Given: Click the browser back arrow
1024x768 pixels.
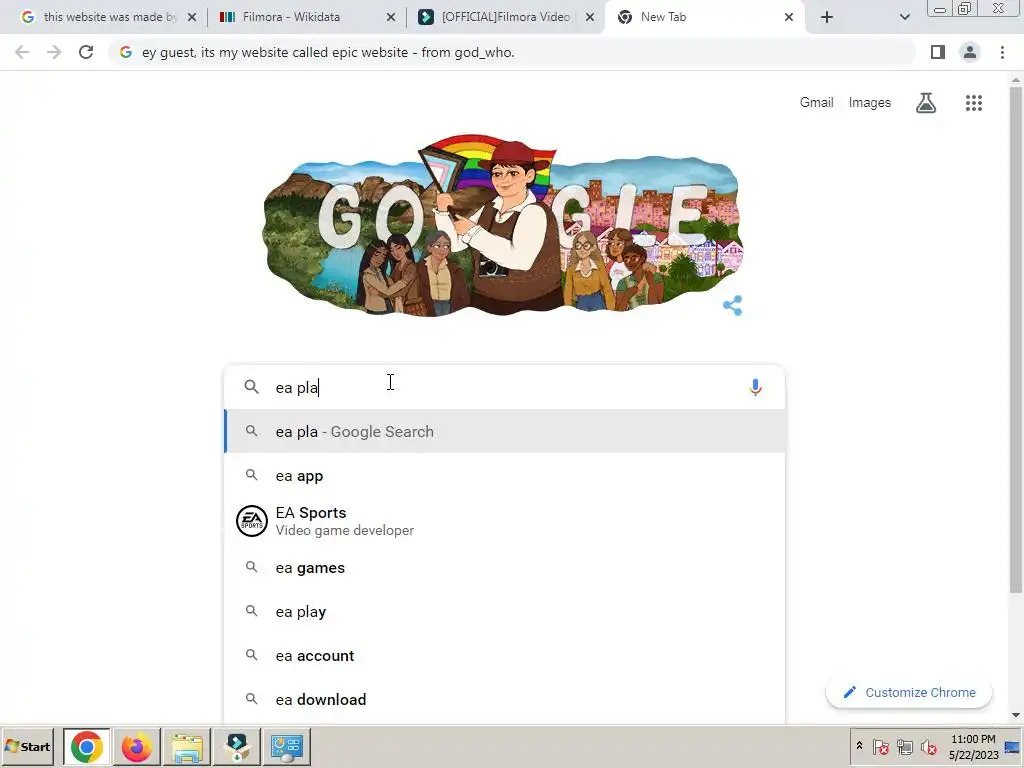Looking at the screenshot, I should (x=22, y=52).
